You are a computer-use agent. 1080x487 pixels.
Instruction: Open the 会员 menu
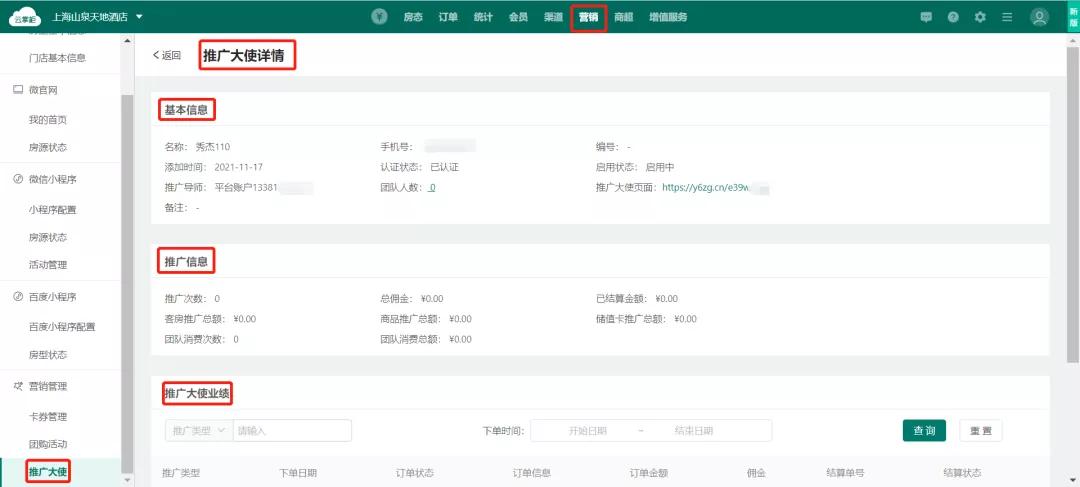(x=518, y=17)
